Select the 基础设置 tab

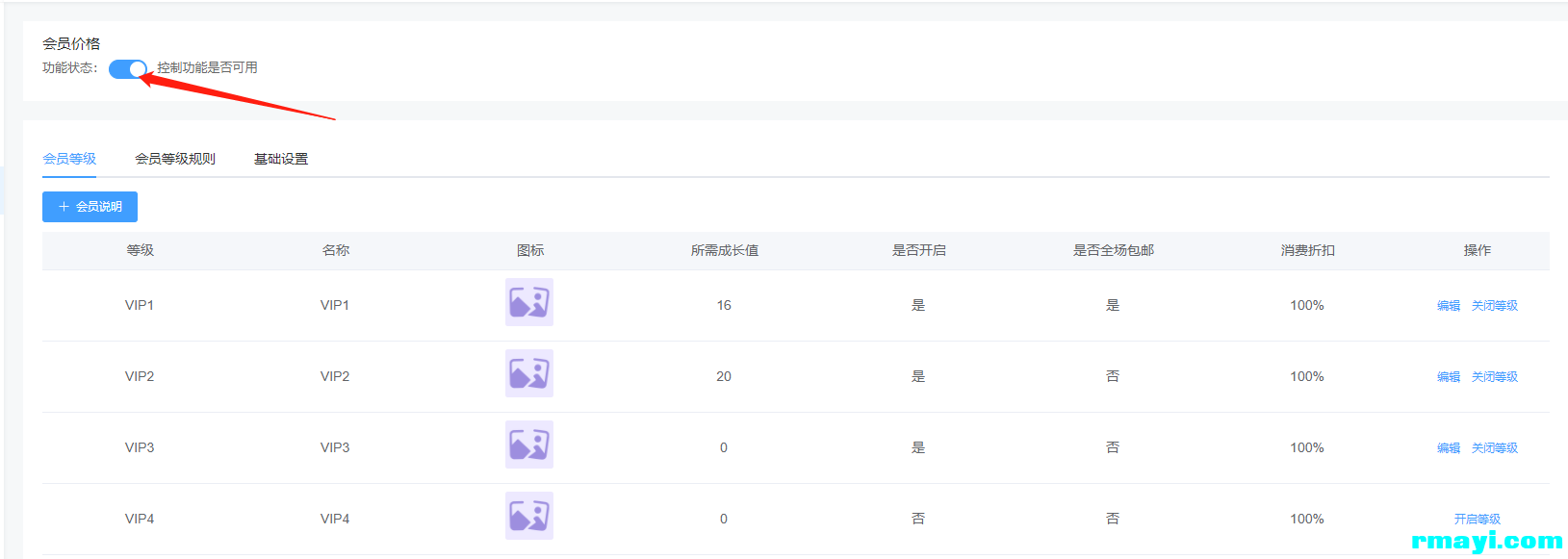click(x=281, y=159)
